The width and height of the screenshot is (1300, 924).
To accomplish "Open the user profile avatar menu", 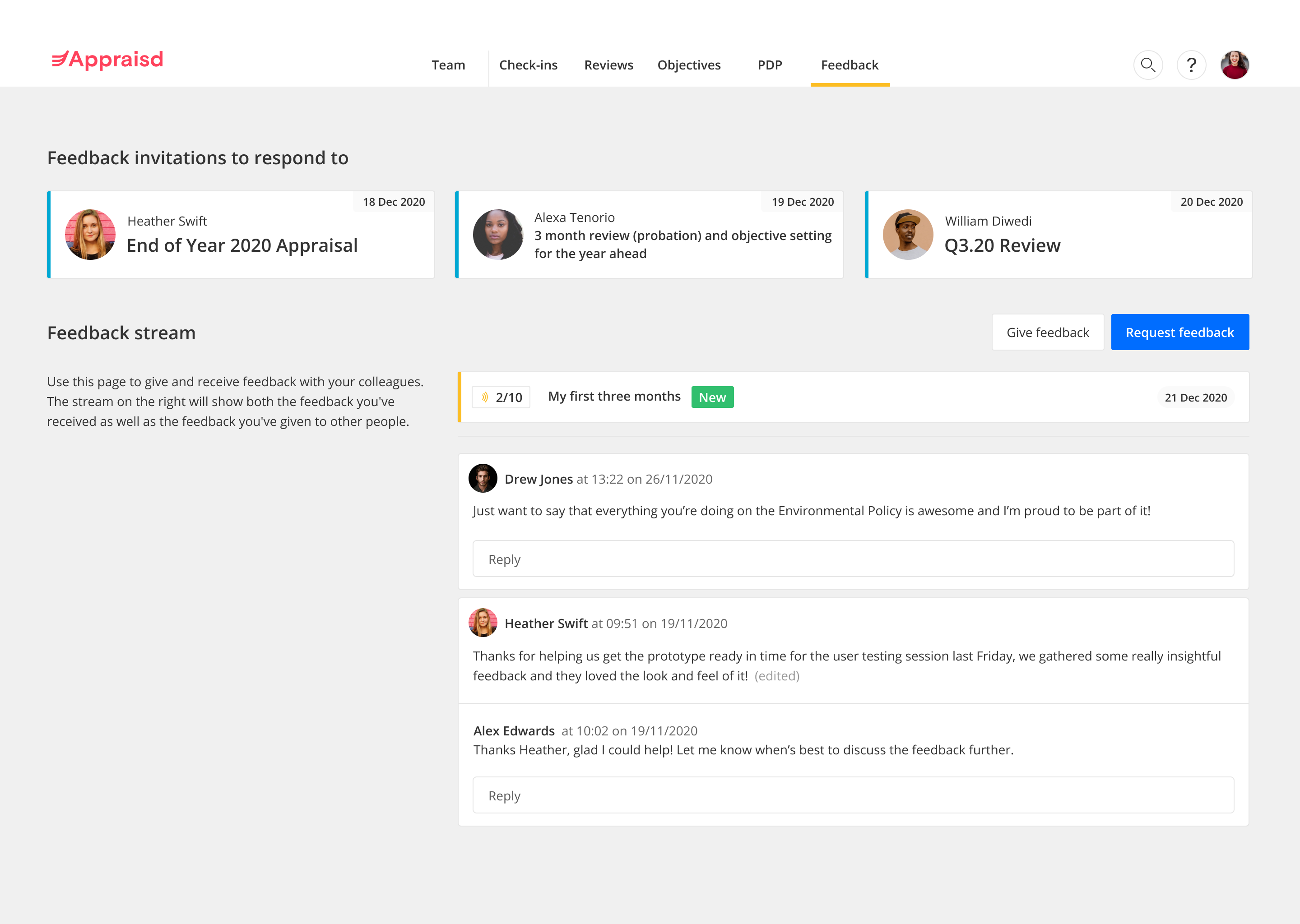I will (1234, 65).
